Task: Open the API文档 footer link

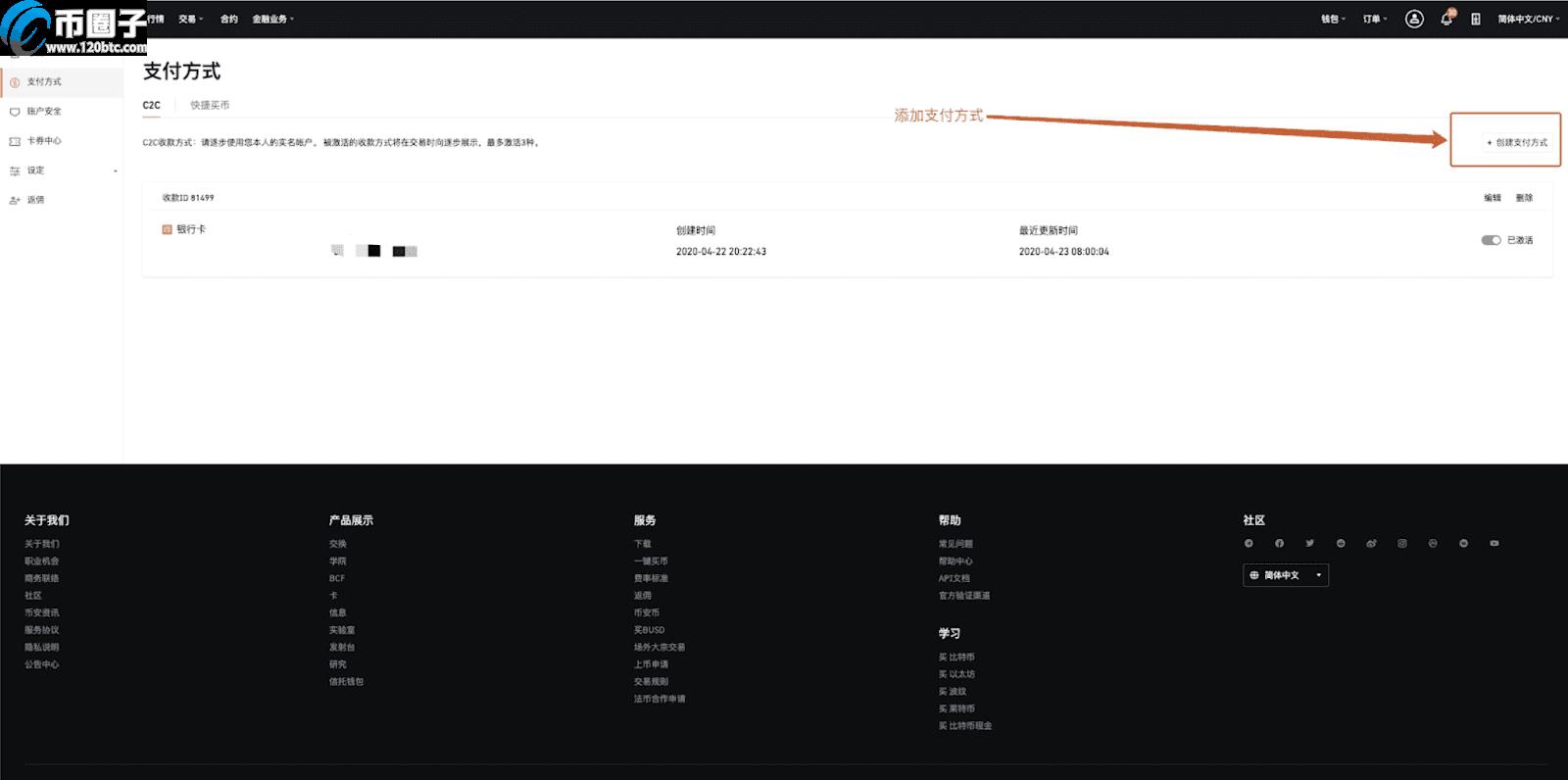Action: coord(954,578)
